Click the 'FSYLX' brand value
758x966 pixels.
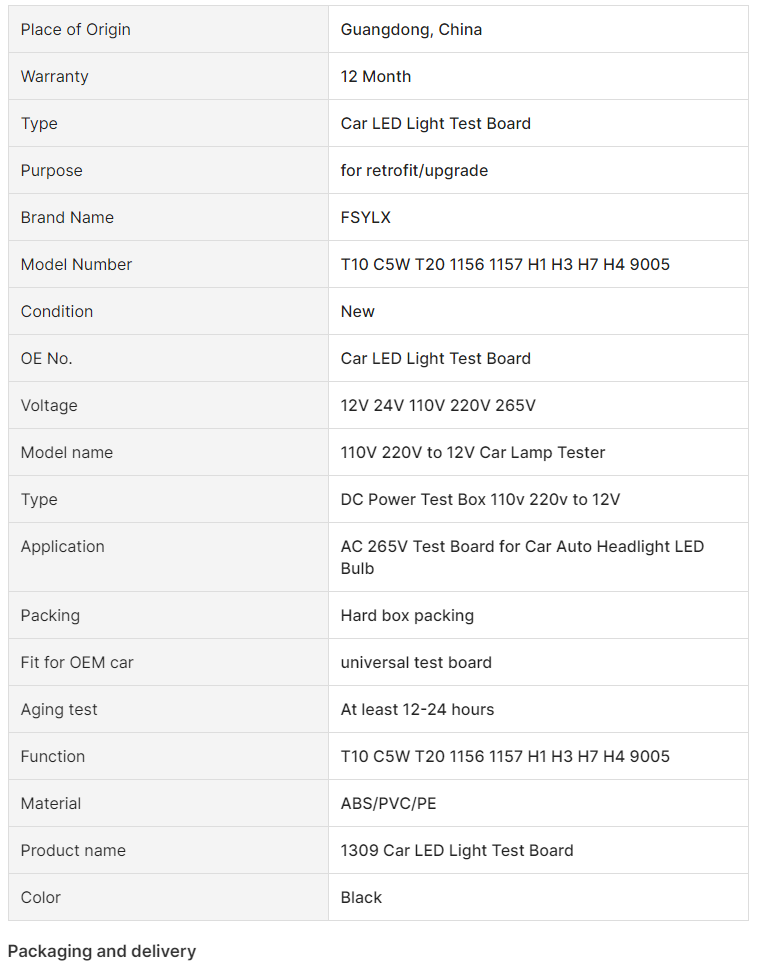[366, 218]
